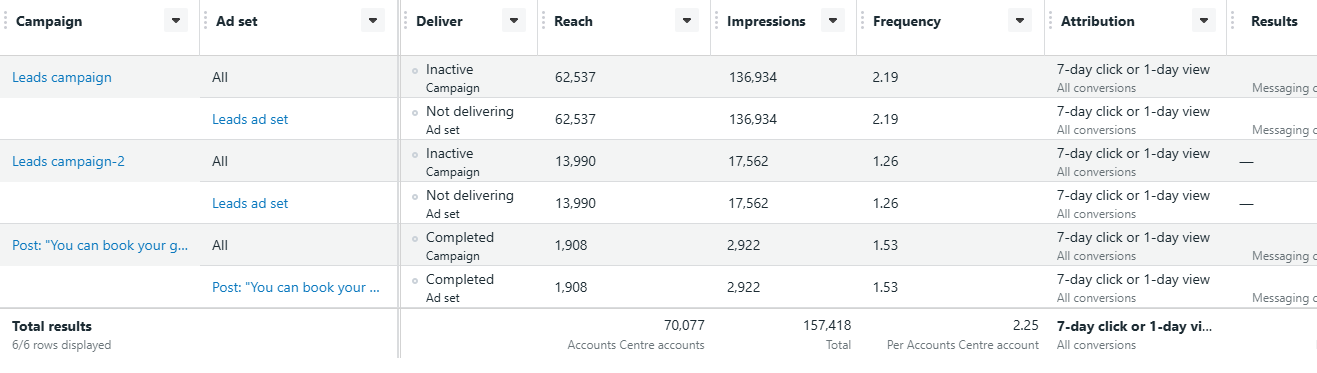The width and height of the screenshot is (1317, 373).
Task: Select Leads campaign-2 reach value 13,990
Action: 575,161
